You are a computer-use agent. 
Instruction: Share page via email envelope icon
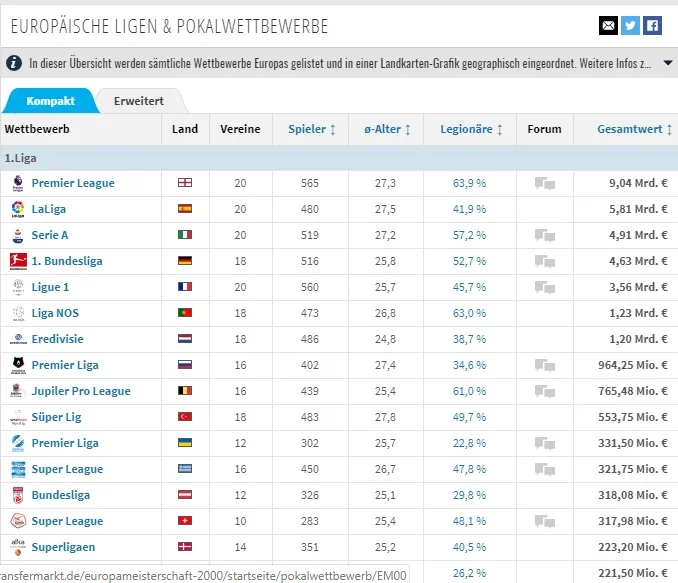coord(608,25)
